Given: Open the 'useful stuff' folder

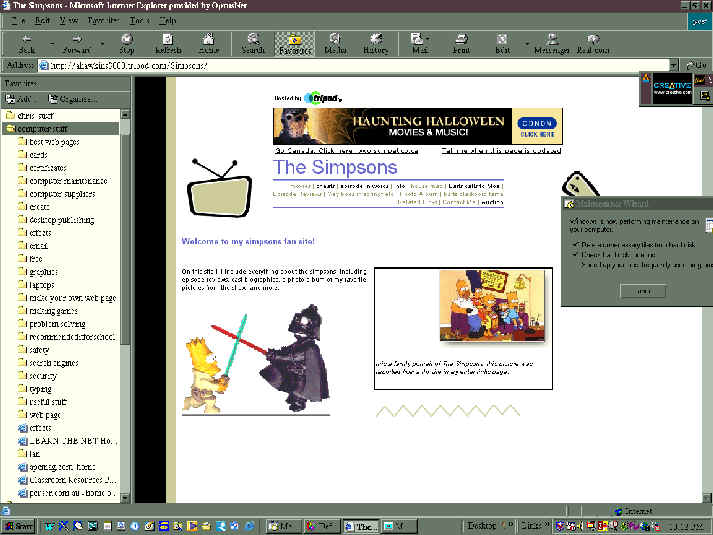Looking at the screenshot, I should pyautogui.click(x=42, y=402).
